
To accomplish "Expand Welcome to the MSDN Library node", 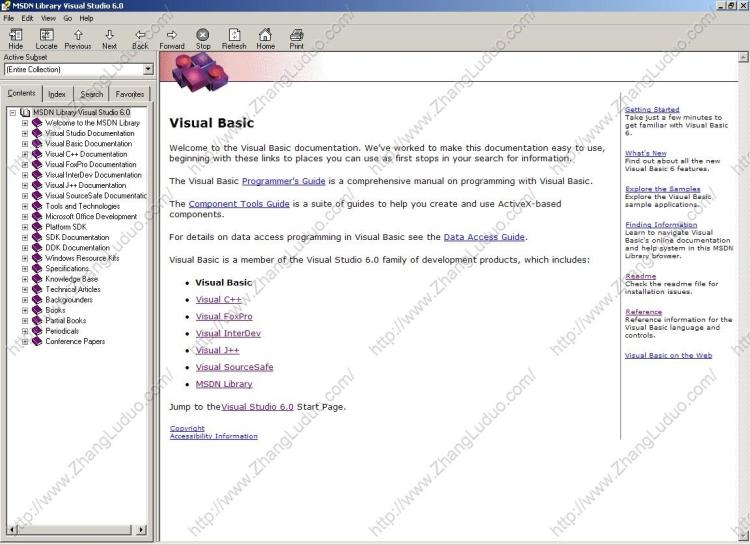I will [x=25, y=123].
